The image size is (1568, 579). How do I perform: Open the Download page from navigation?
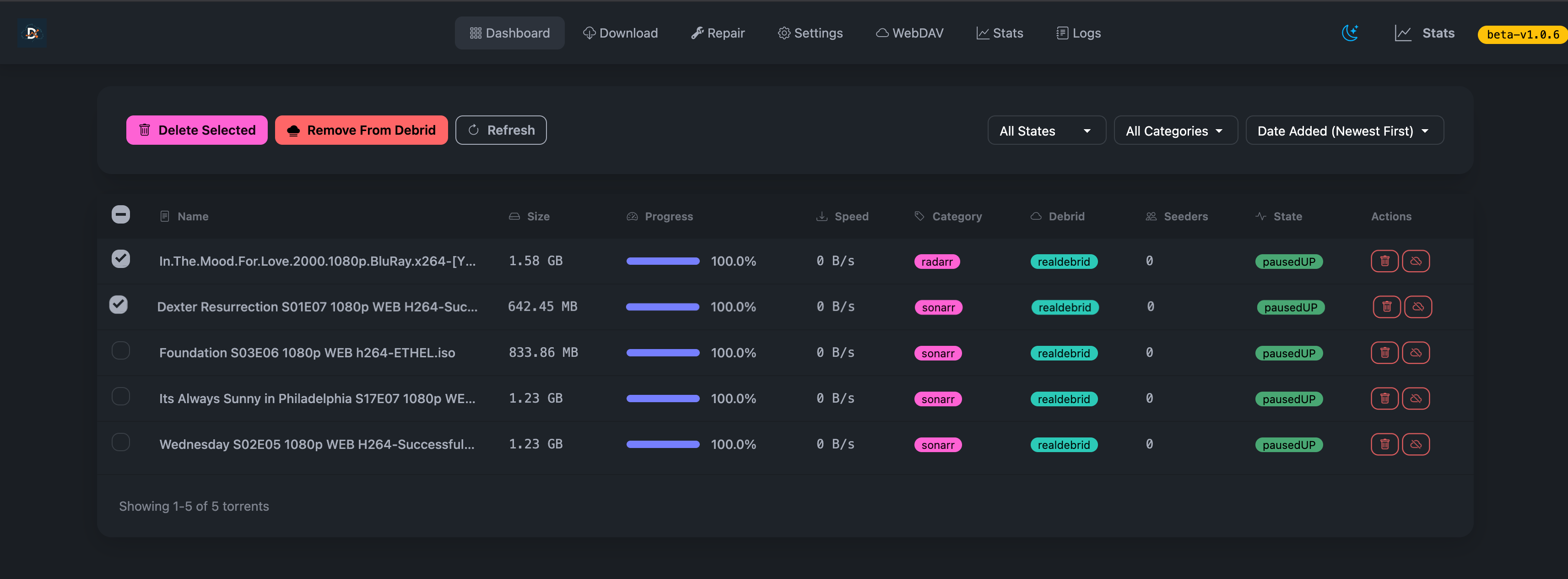[620, 33]
